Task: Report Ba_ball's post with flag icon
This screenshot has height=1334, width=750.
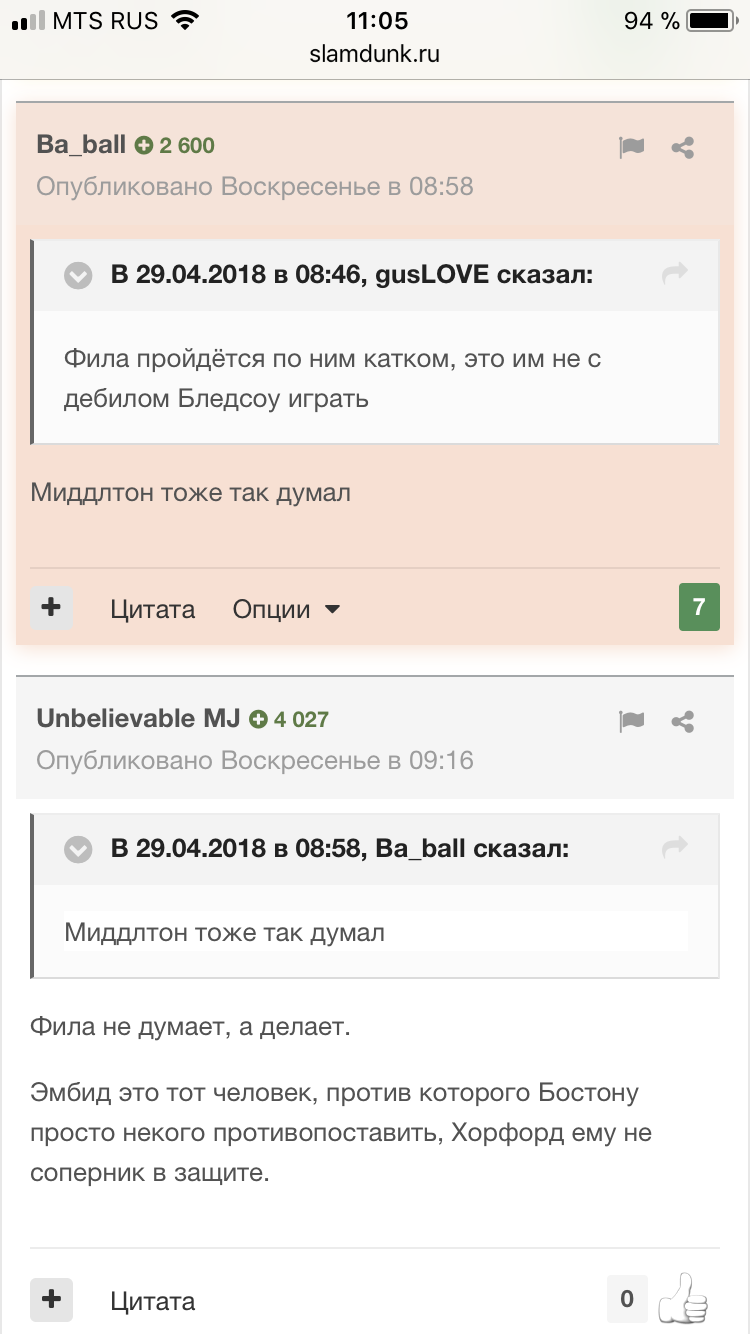Action: [x=631, y=148]
